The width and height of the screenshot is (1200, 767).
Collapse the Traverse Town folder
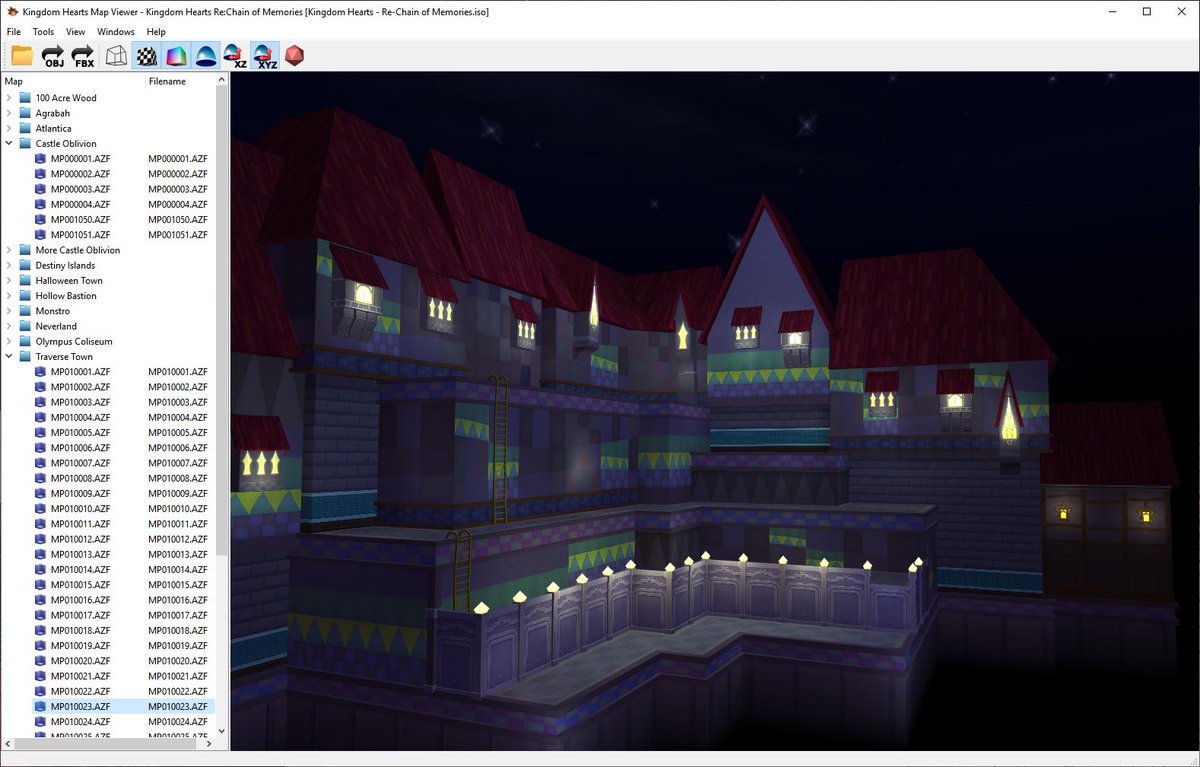point(10,356)
